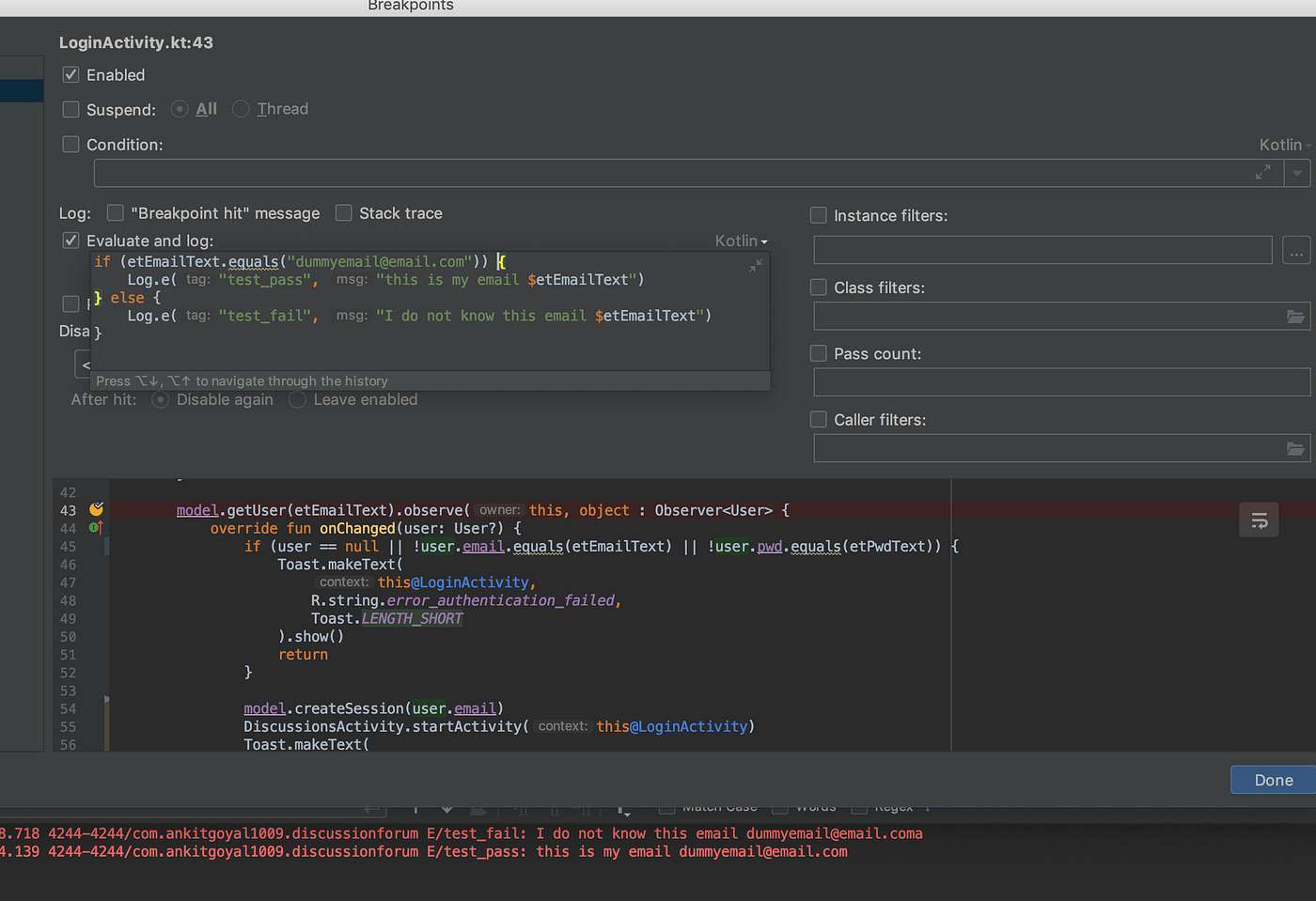Enable the Suspend checkbox
The image size is (1316, 901).
70,109
